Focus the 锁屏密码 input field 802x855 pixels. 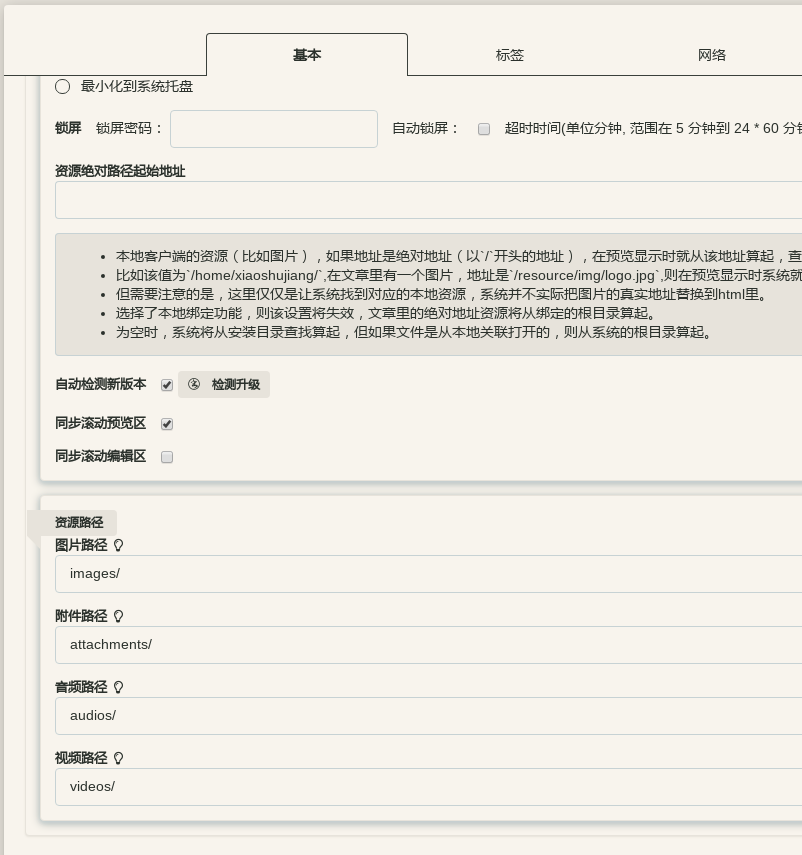click(274, 129)
